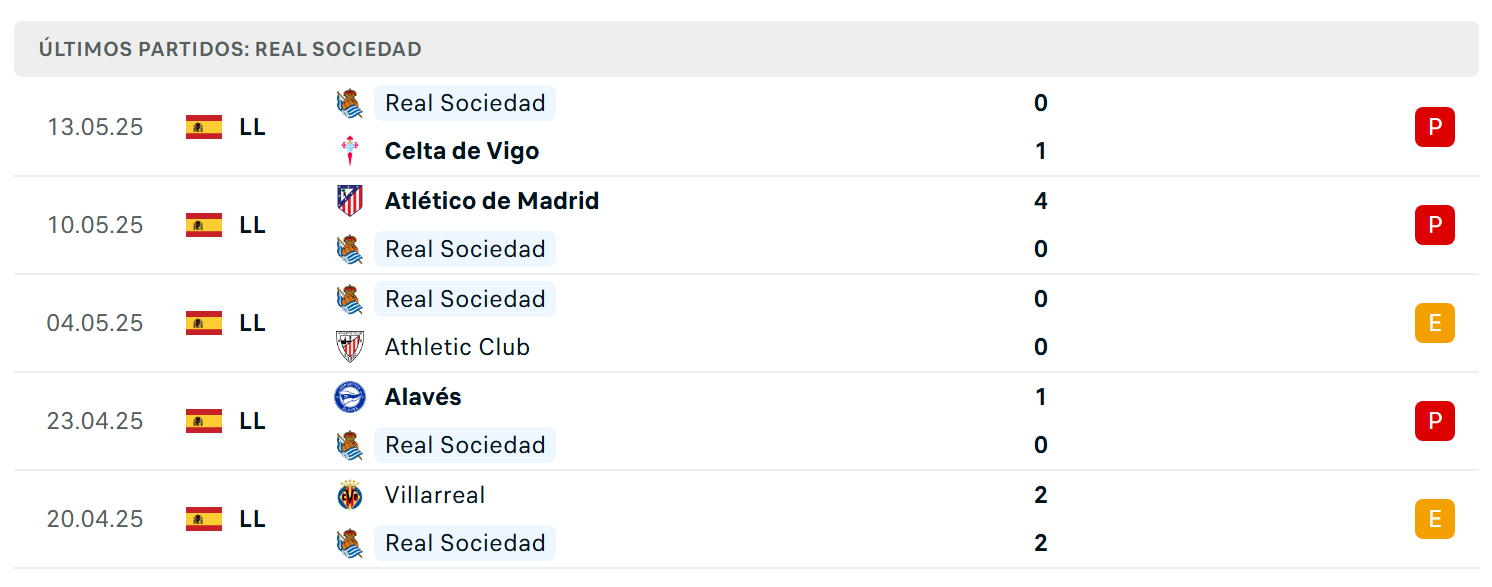Click Real Sociedad crest in 13.05.25 match

click(x=349, y=103)
